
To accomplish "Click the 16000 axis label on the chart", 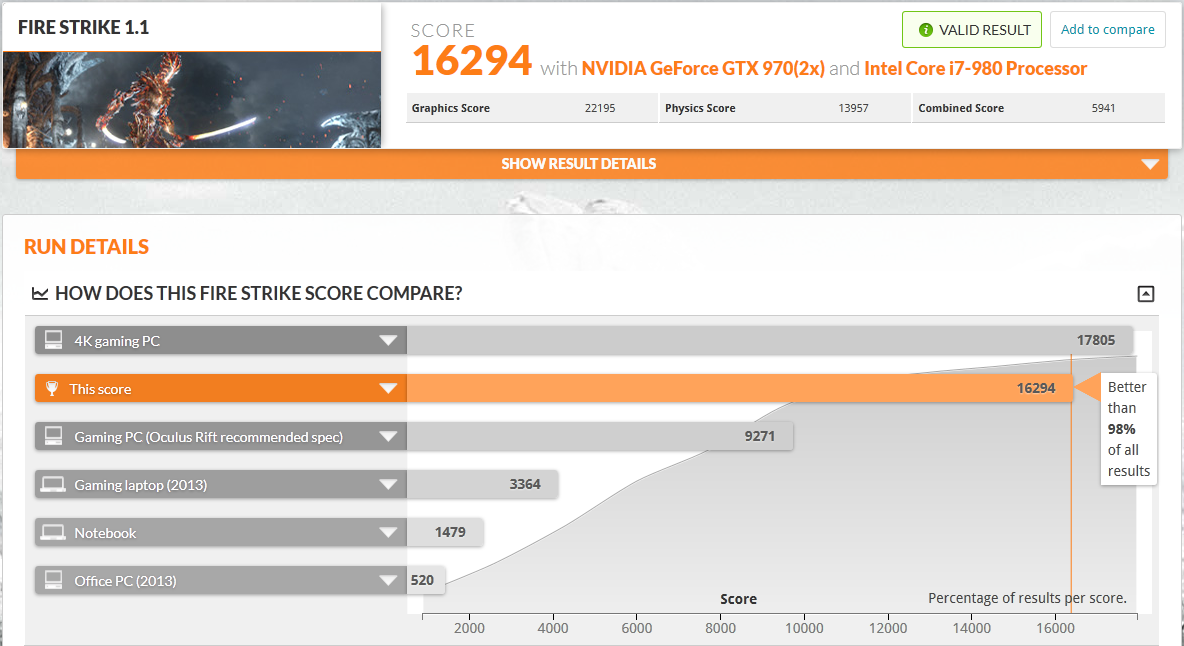I will pos(1055,629).
